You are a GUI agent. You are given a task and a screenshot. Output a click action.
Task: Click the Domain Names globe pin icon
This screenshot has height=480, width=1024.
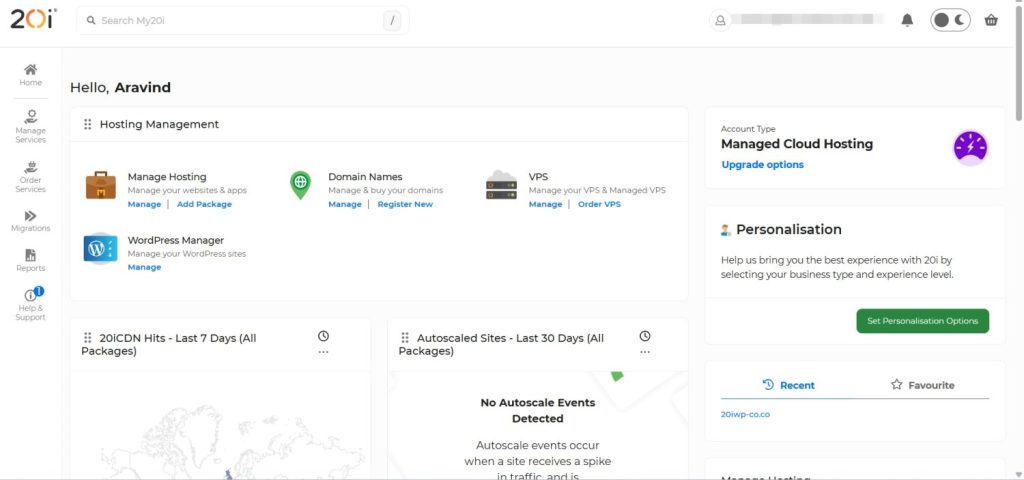(x=300, y=185)
